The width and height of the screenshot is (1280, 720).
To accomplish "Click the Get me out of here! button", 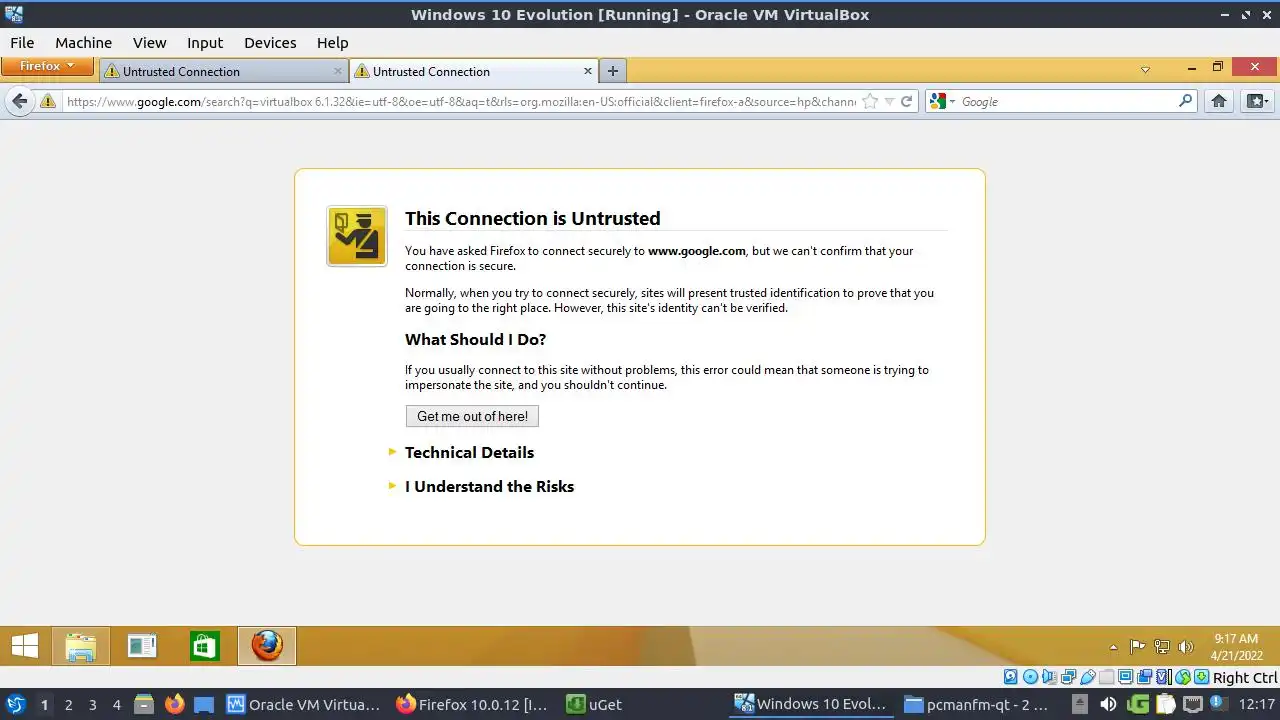I will point(472,416).
